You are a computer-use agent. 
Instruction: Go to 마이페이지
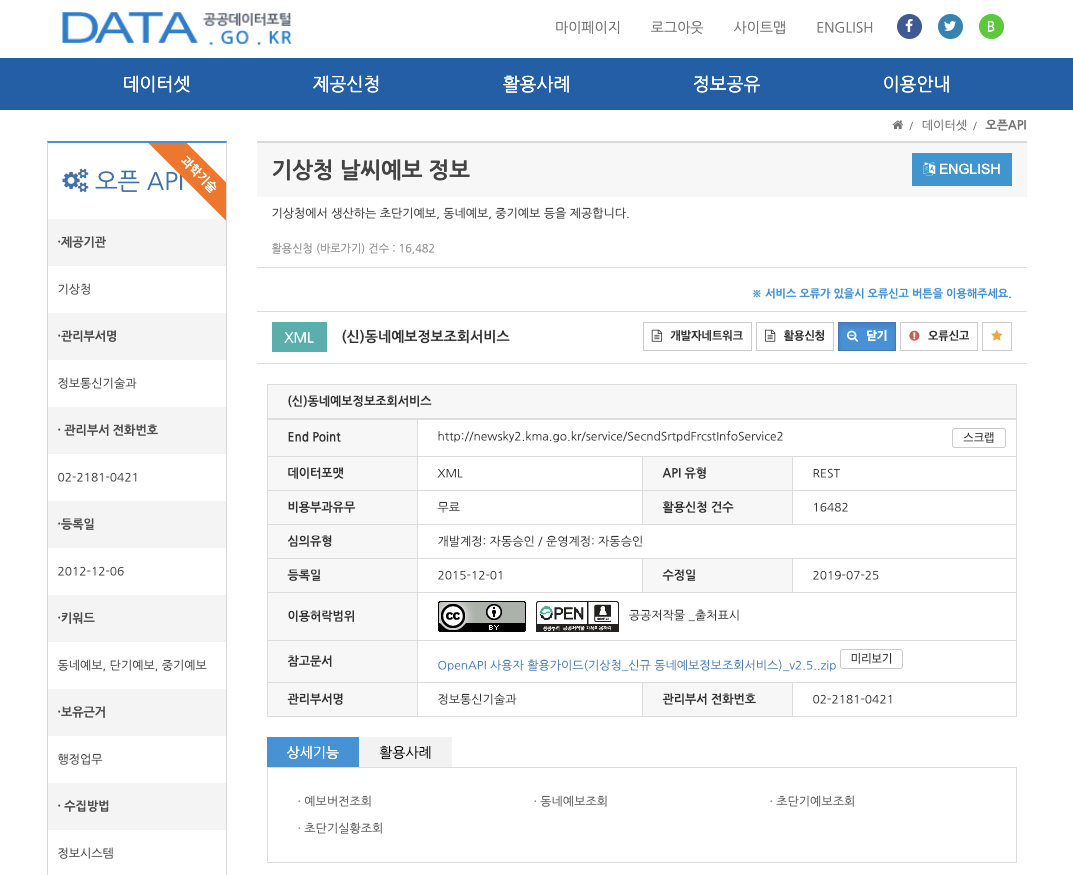pyautogui.click(x=587, y=27)
